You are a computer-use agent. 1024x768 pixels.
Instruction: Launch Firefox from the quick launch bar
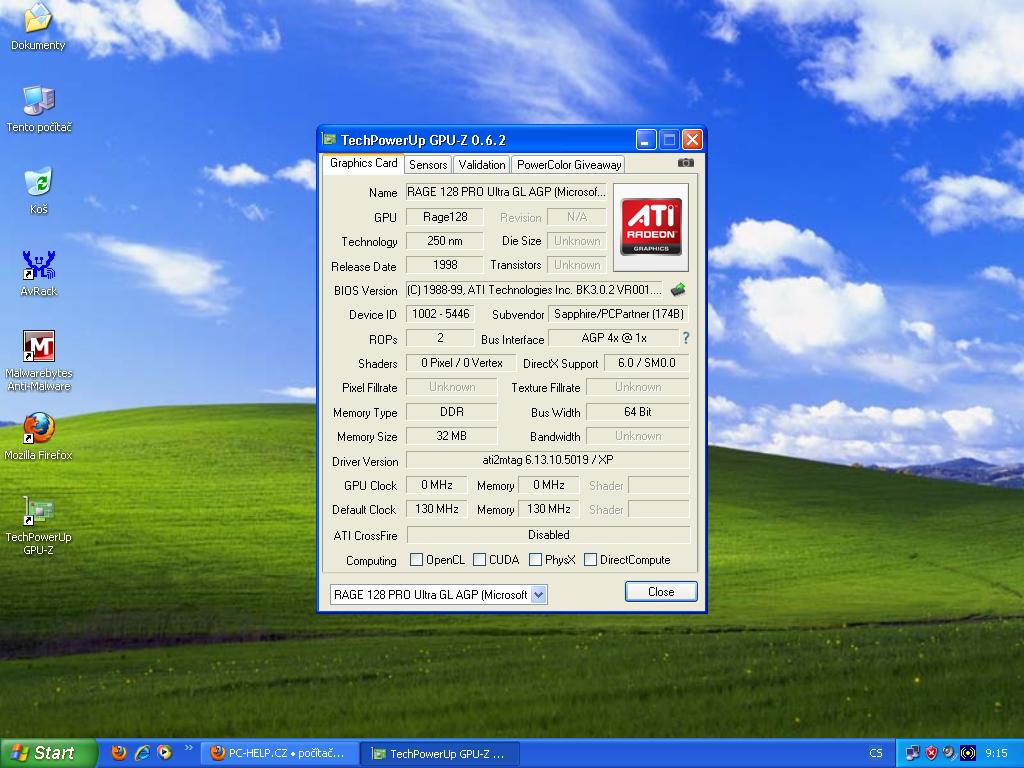119,753
